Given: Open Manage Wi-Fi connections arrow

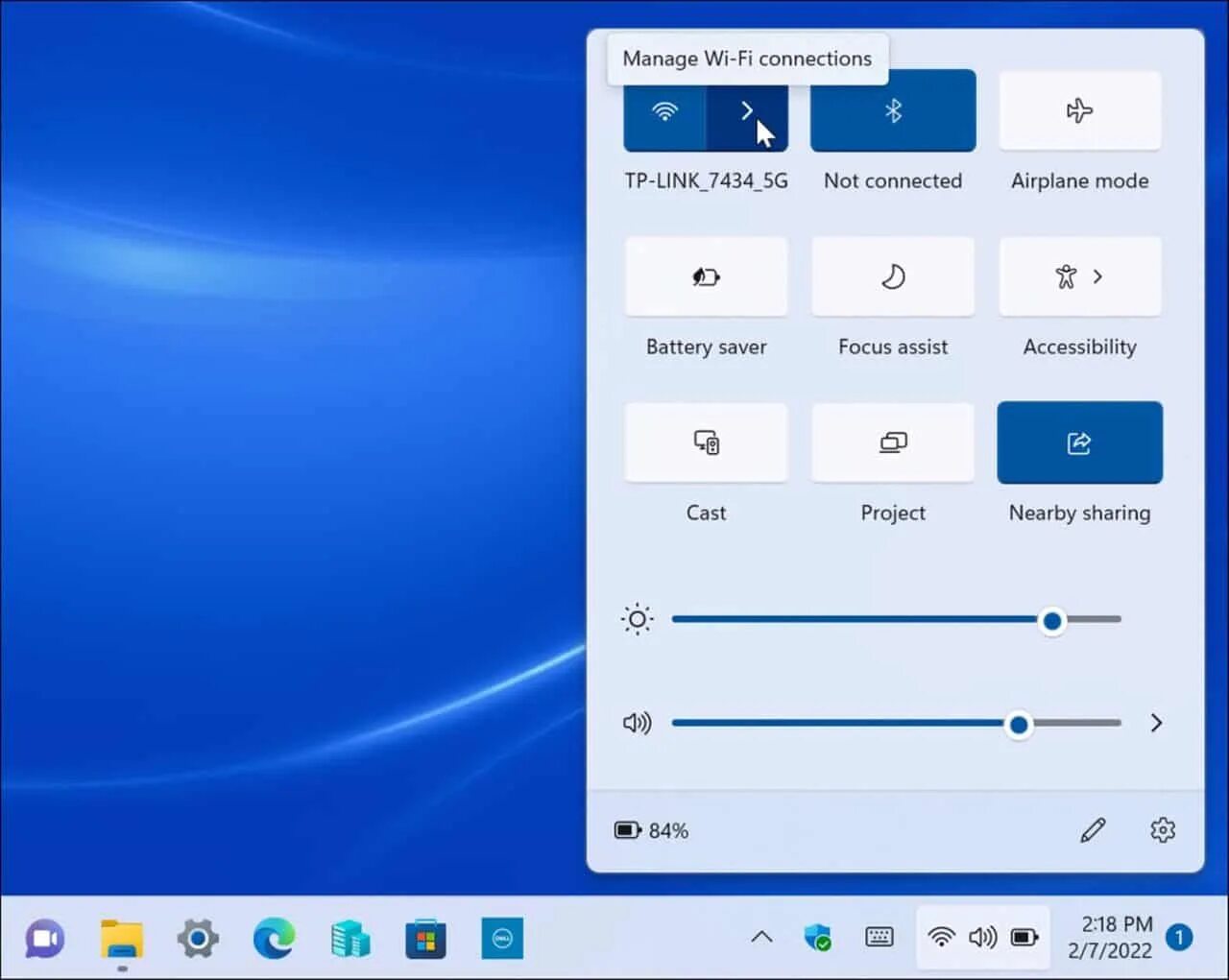Looking at the screenshot, I should pyautogui.click(x=747, y=110).
